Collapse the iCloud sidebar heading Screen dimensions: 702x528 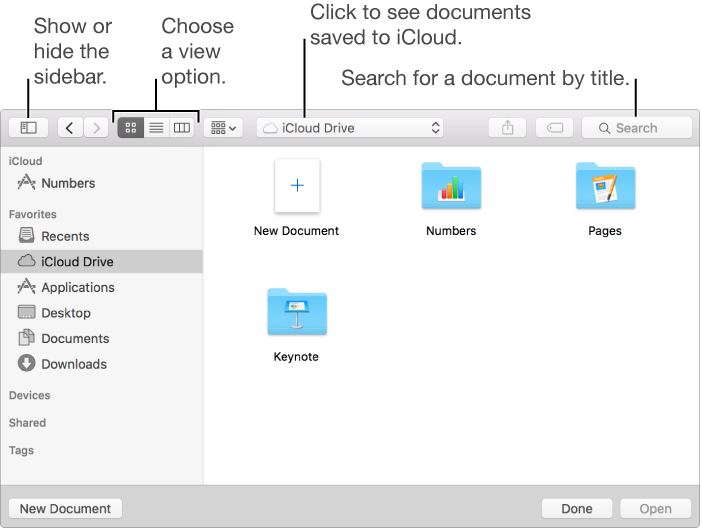tap(26, 161)
